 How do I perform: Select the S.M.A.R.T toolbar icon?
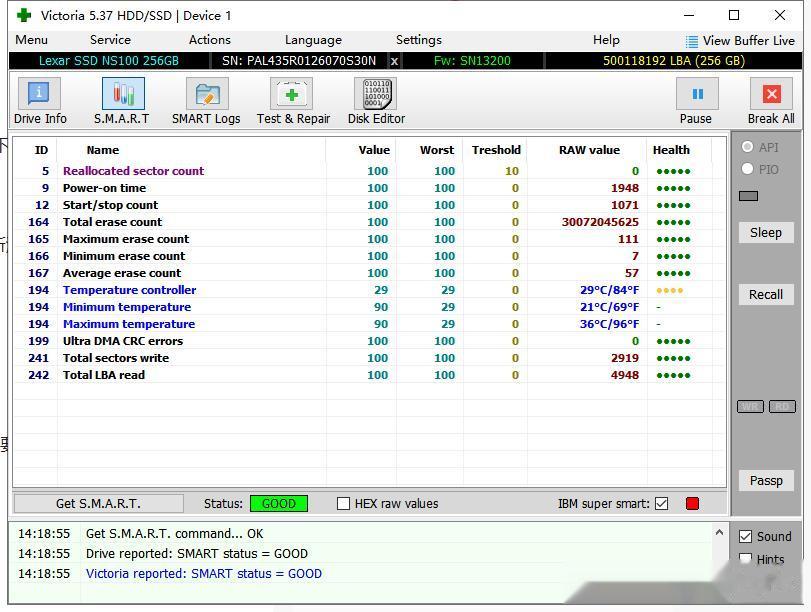coord(123,94)
